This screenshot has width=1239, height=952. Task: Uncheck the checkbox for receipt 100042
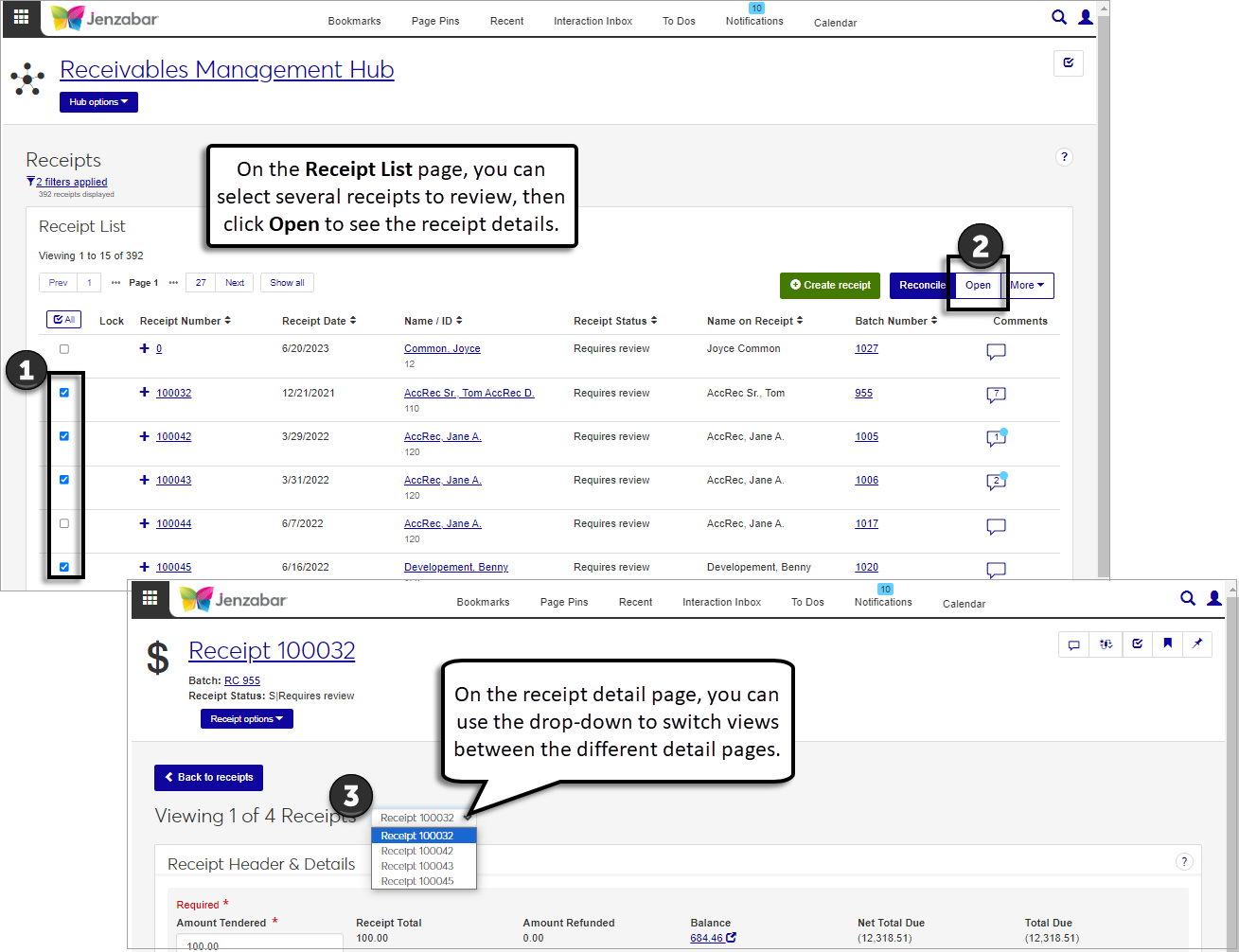[64, 436]
